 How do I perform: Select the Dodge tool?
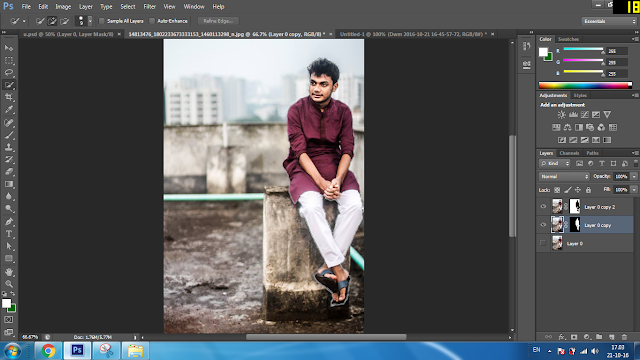pyautogui.click(x=9, y=209)
